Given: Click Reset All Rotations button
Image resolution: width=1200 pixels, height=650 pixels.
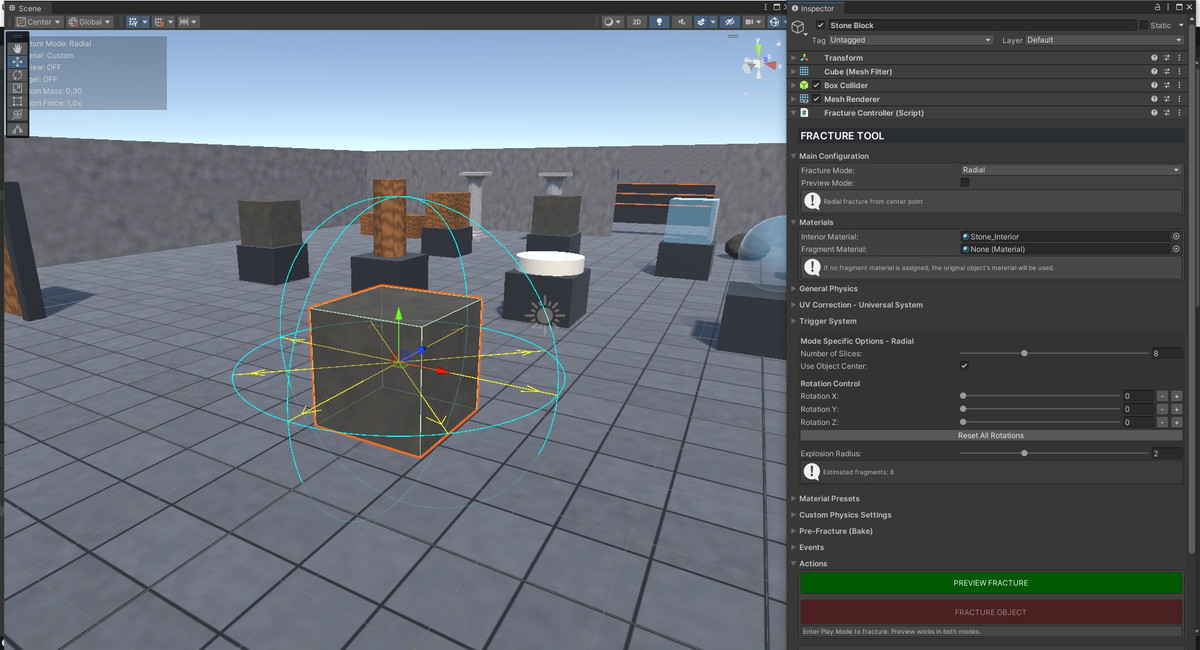Looking at the screenshot, I should [991, 435].
